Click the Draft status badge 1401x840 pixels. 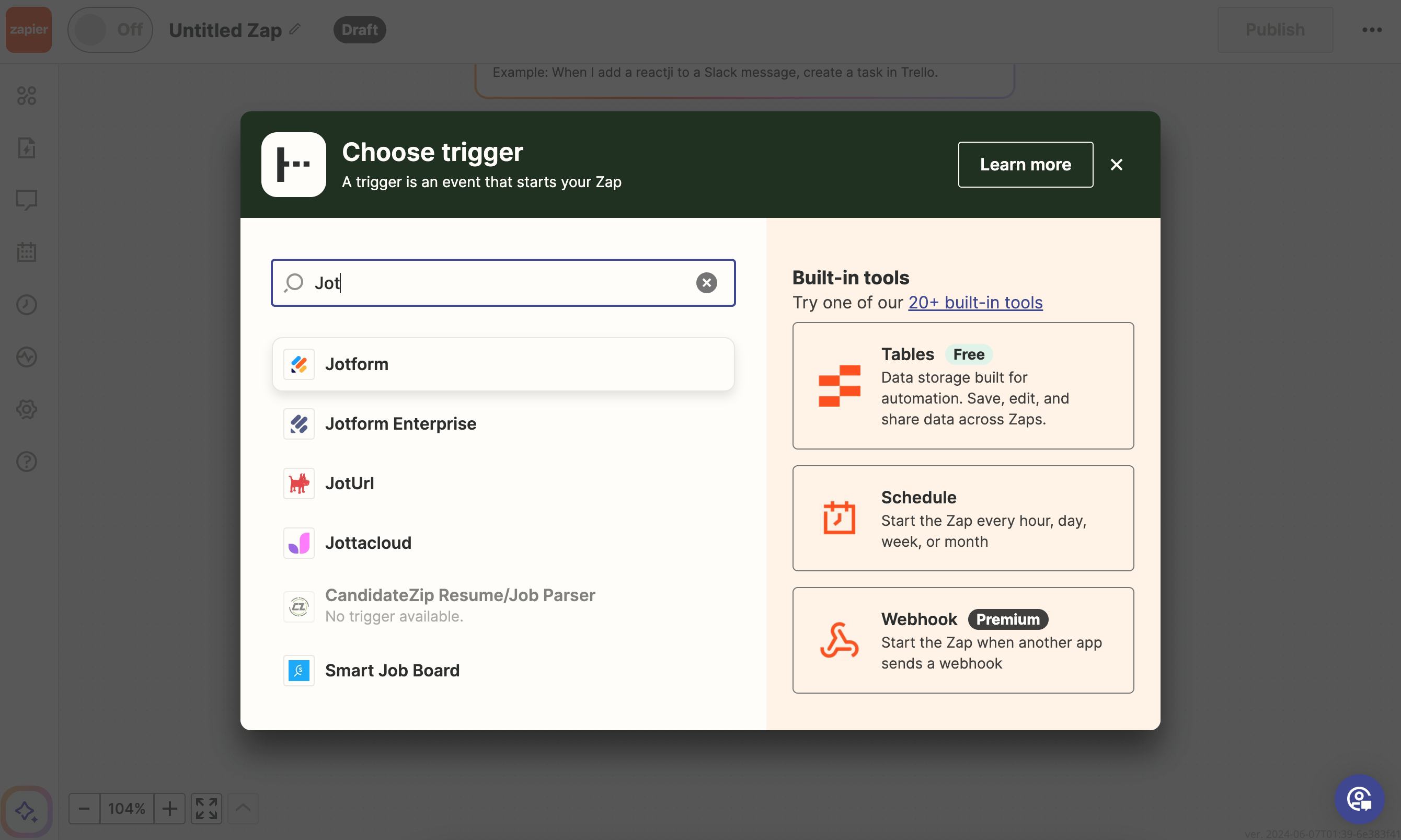pos(360,29)
